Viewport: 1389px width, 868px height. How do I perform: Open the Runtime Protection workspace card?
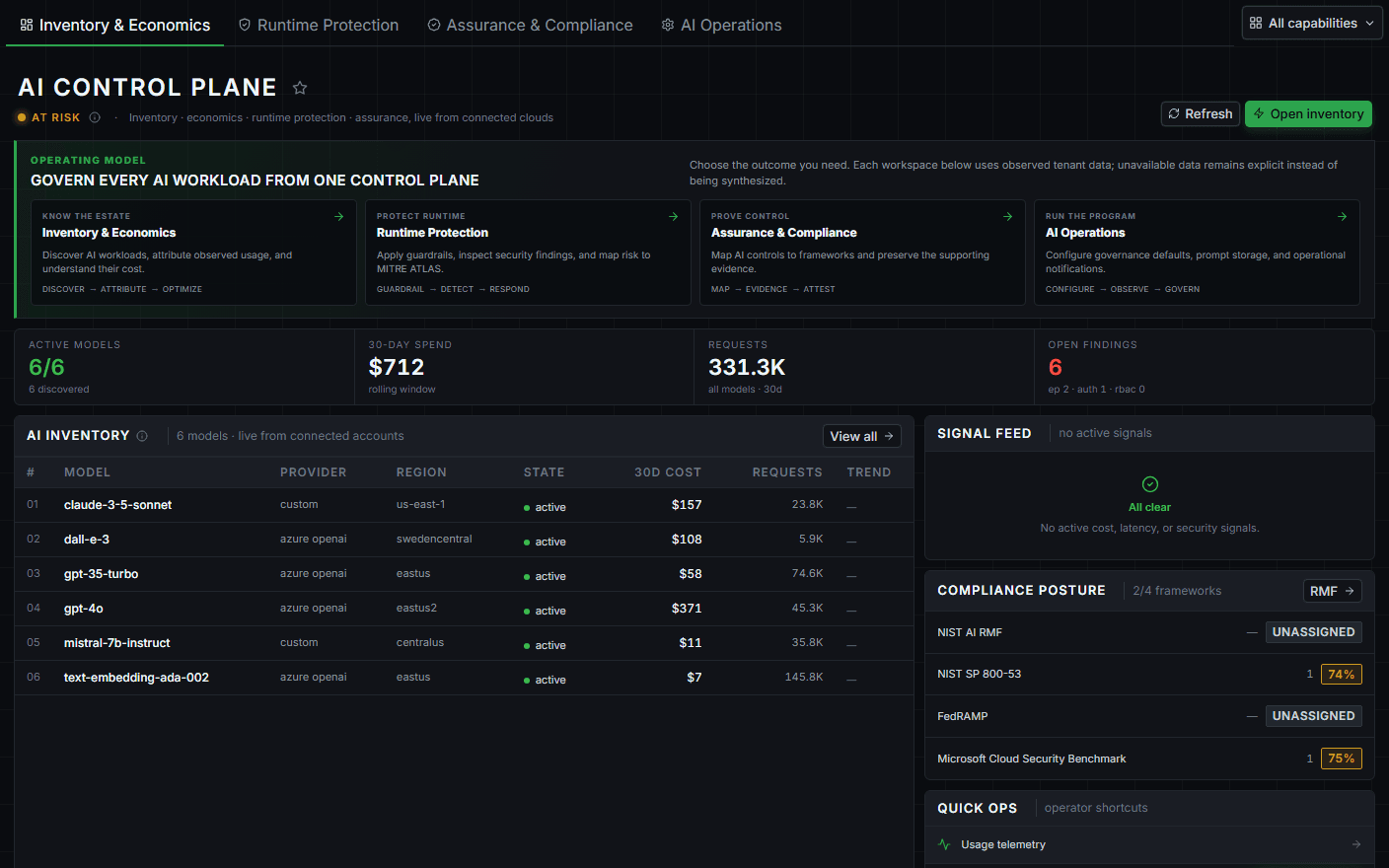[x=528, y=253]
